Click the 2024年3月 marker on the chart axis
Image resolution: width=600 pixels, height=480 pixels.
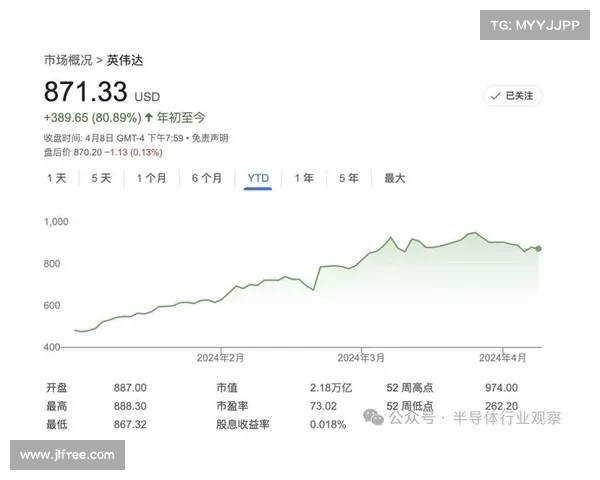pyautogui.click(x=361, y=357)
